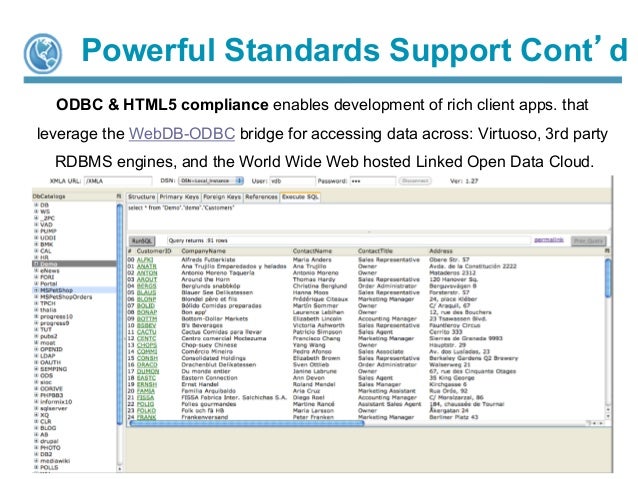The width and height of the screenshot is (638, 479).
Task: Click the CustomerID column header
Action: (154, 251)
